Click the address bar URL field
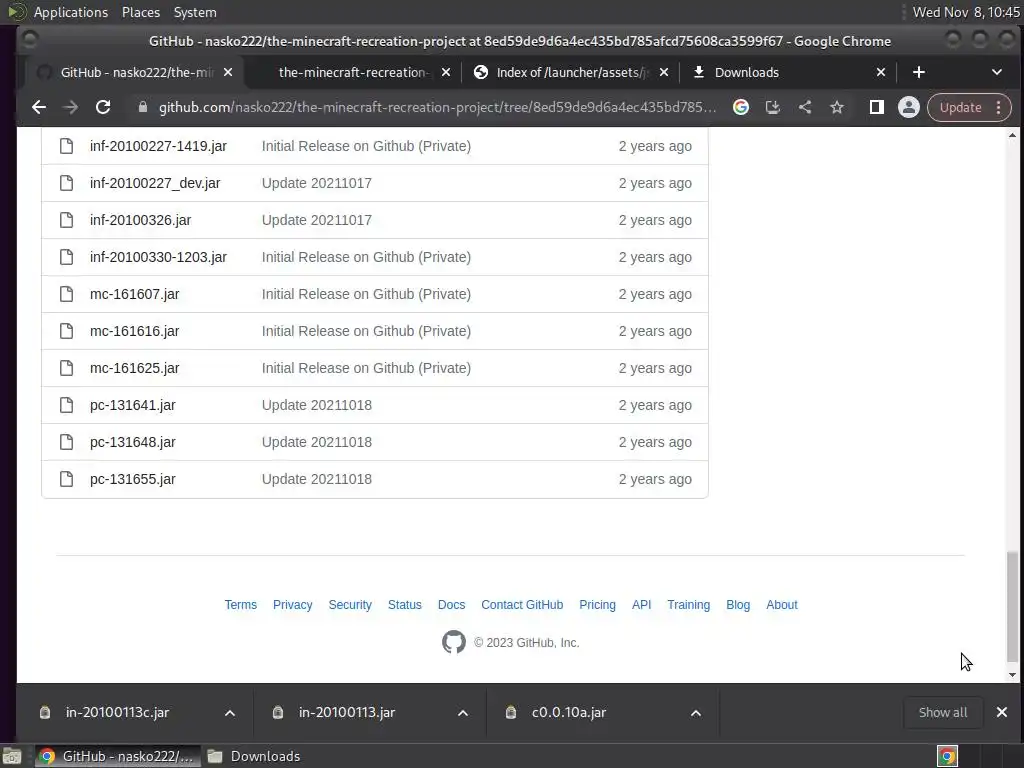The height and width of the screenshot is (768, 1024). tap(437, 107)
